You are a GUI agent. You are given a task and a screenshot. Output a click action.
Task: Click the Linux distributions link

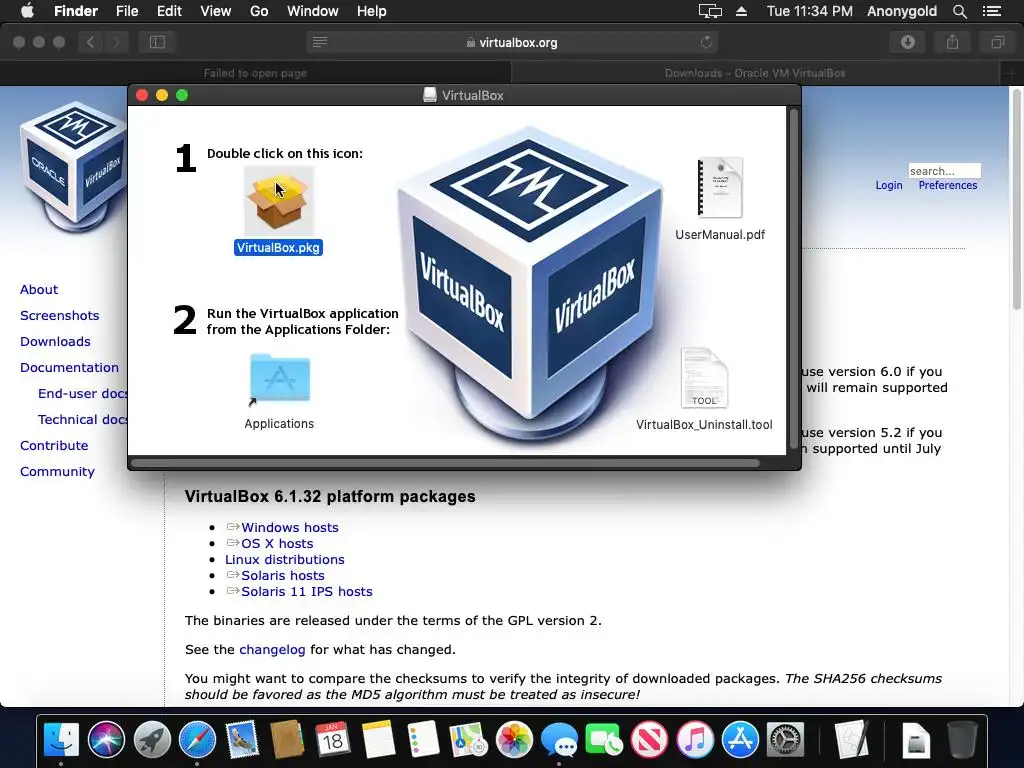(x=285, y=560)
